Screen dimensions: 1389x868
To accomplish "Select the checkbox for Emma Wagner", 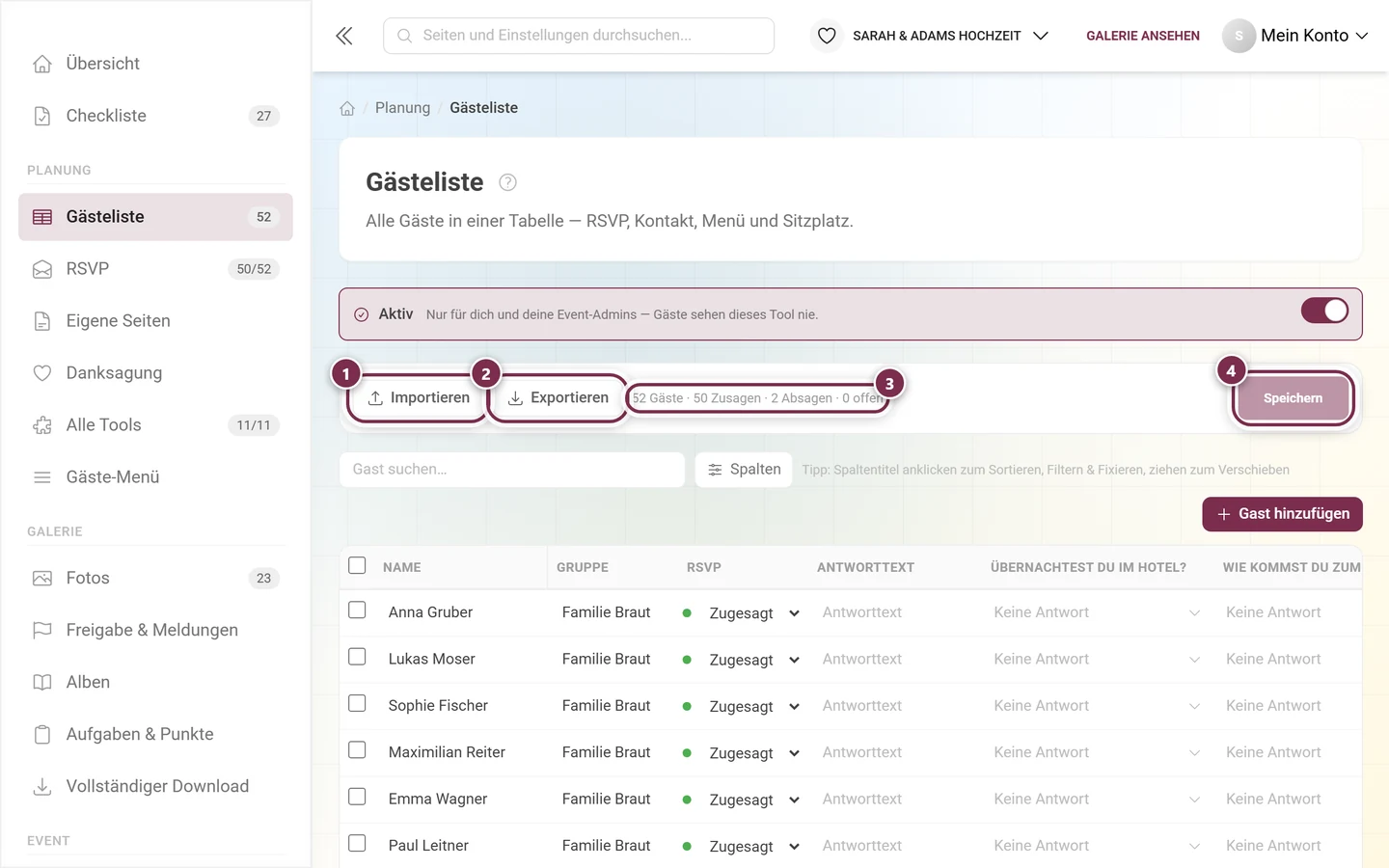I will click(x=357, y=797).
